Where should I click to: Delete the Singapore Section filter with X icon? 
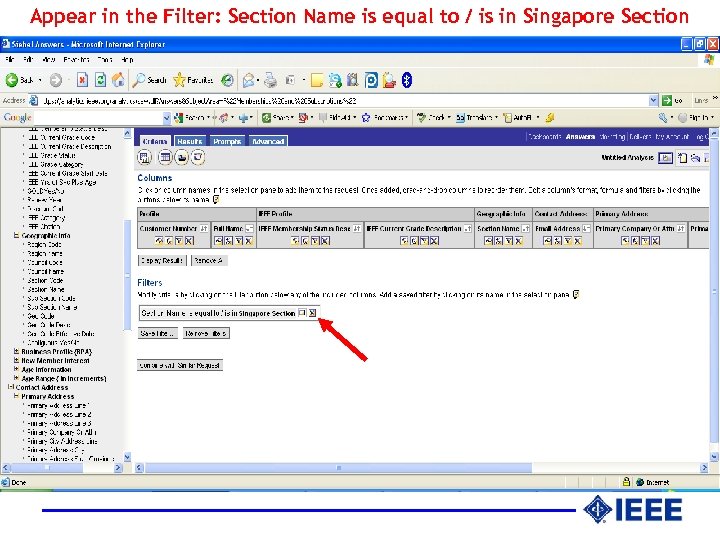[312, 313]
